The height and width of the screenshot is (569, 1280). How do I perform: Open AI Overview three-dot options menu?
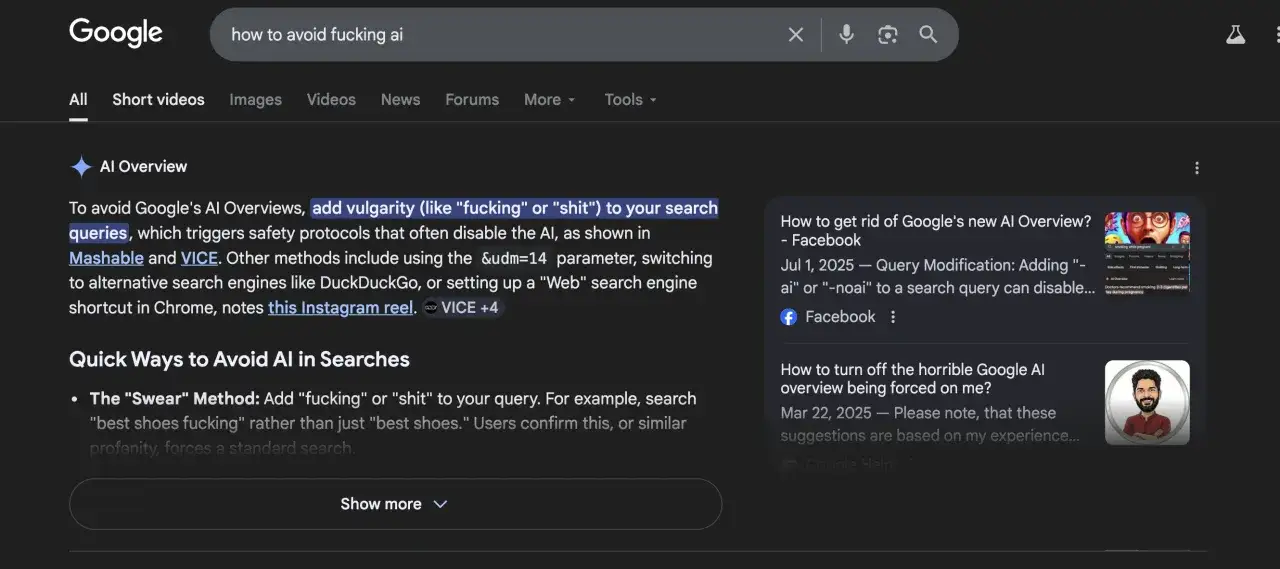[x=1197, y=168]
